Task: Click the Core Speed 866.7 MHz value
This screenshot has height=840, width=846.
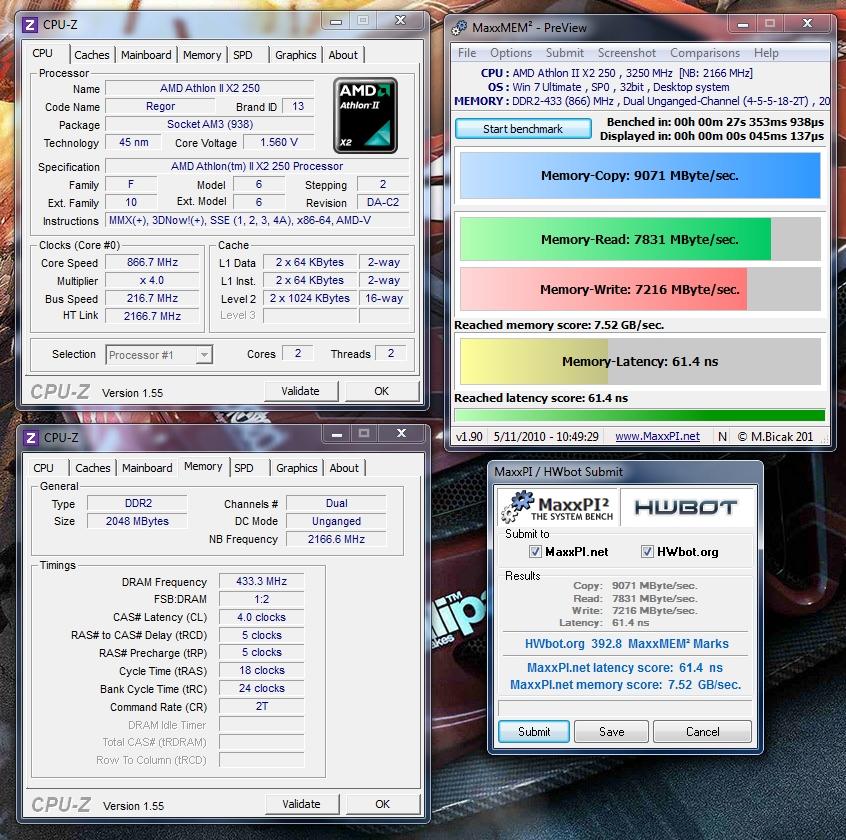Action: (x=152, y=262)
